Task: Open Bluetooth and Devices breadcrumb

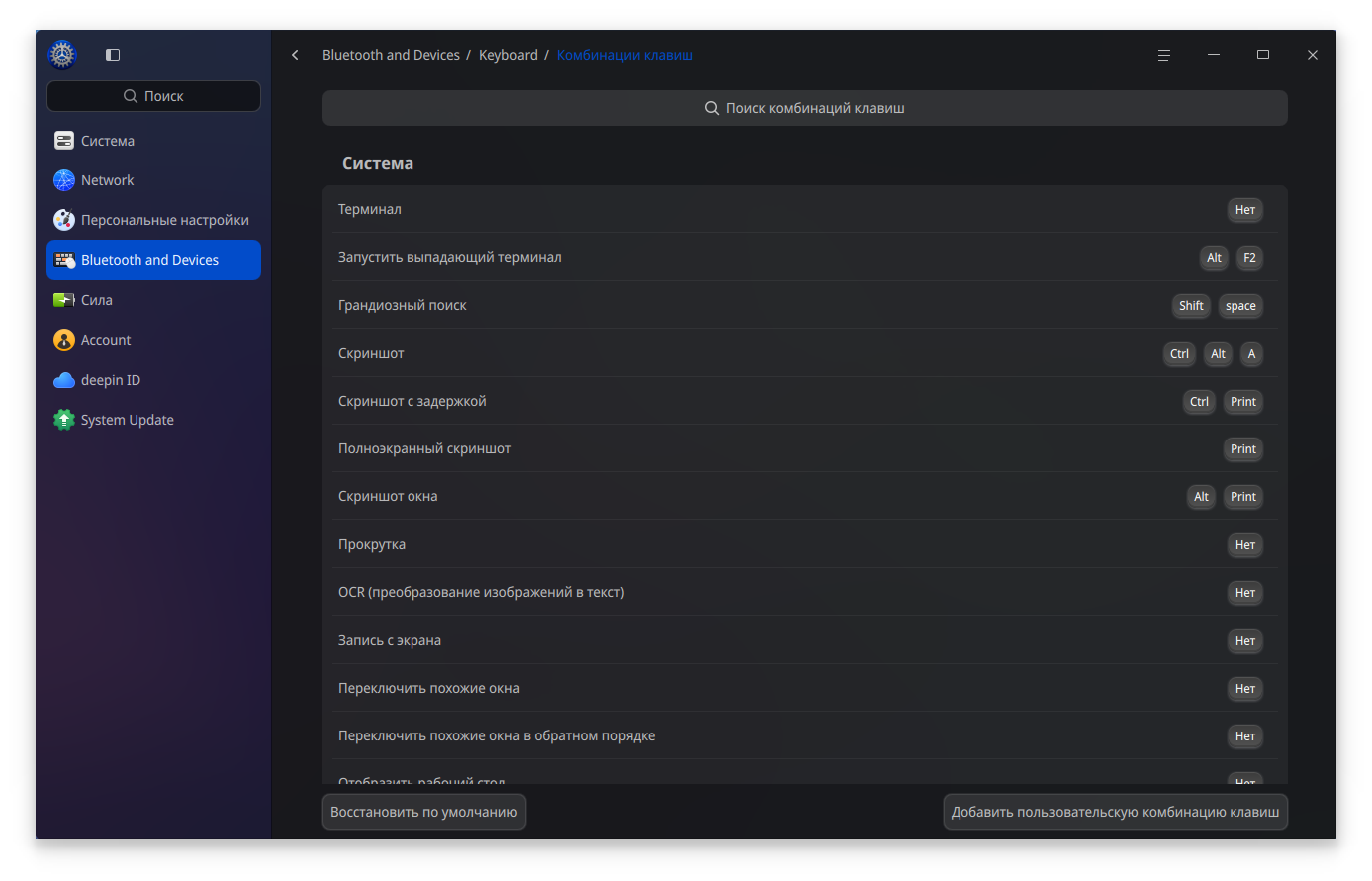Action: [x=391, y=55]
